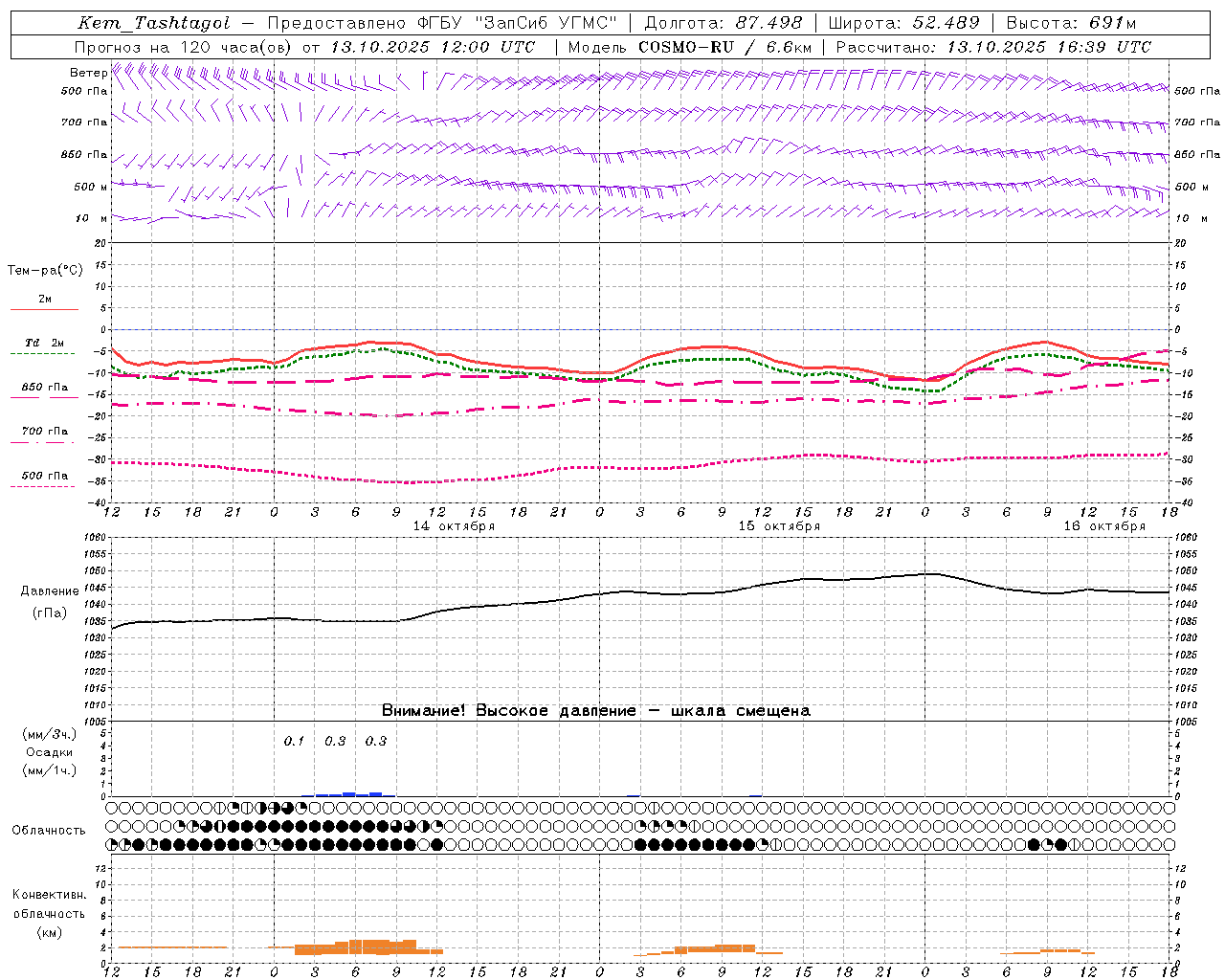Image resolution: width=1225 pixels, height=980 pixels.
Task: Click the Td 2м dew point legend entry
Action: click(45, 343)
